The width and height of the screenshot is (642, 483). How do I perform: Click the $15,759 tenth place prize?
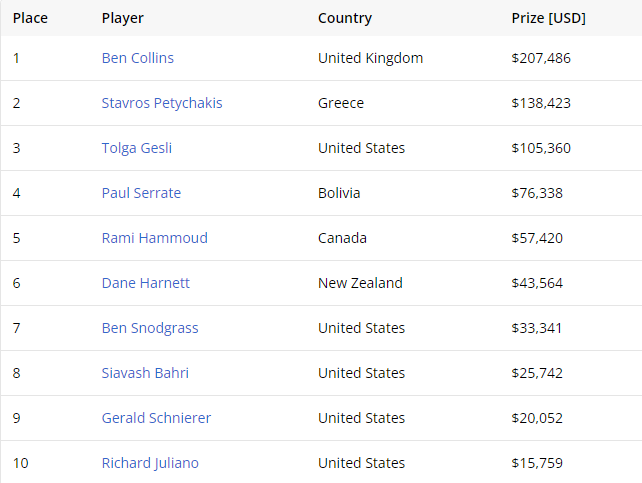pos(537,463)
